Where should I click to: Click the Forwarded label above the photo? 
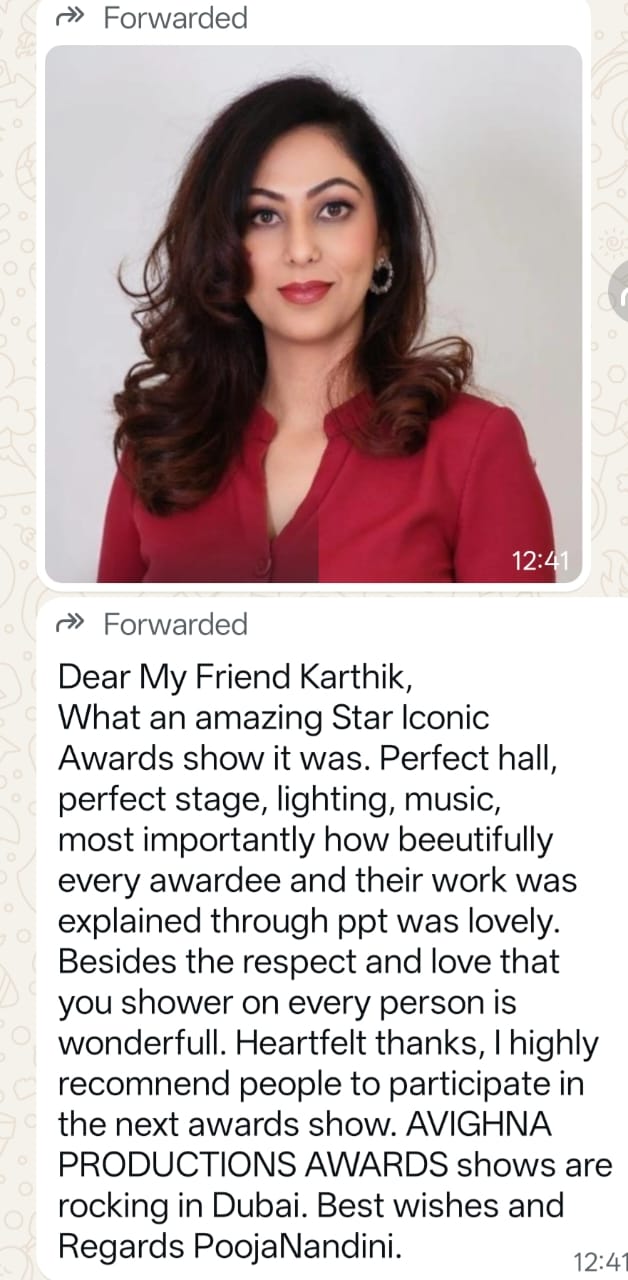[x=175, y=18]
